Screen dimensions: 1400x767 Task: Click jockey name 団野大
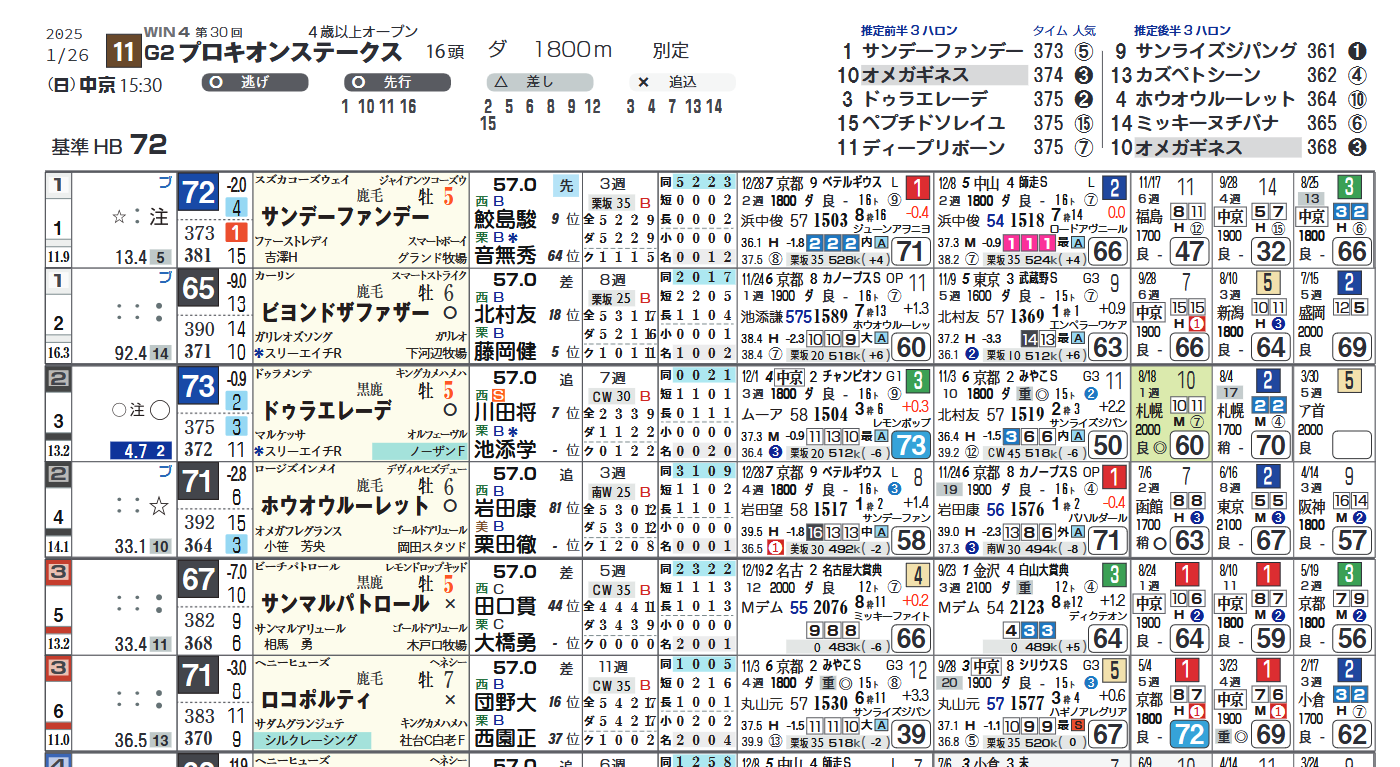506,705
